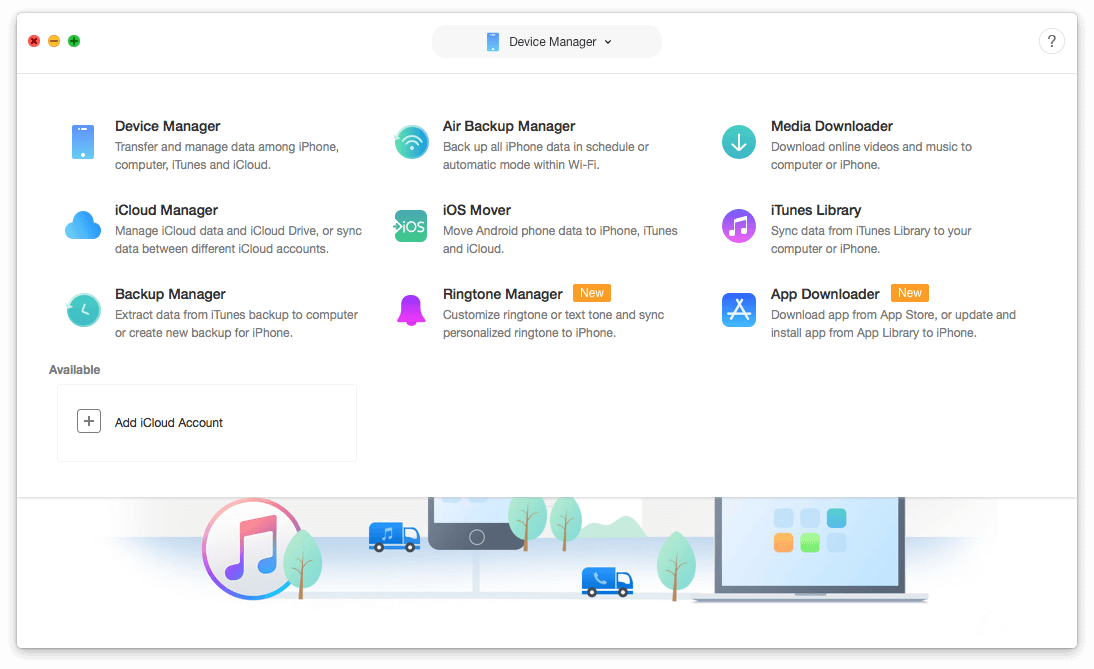Click the Device Manager phone icon in the grid
This screenshot has height=669, width=1094.
click(82, 142)
